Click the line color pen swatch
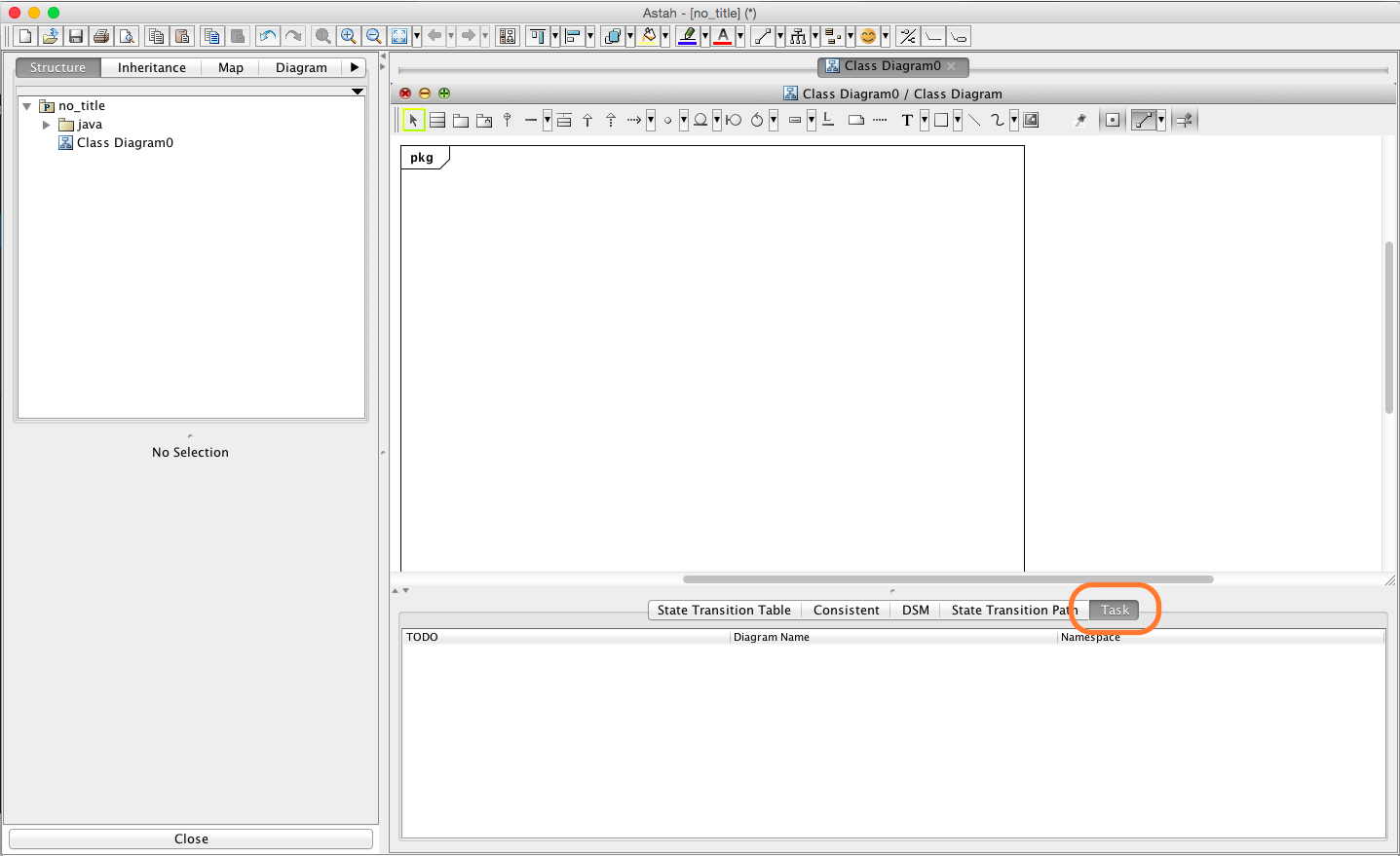This screenshot has width=1400, height=856. pyautogui.click(x=687, y=36)
